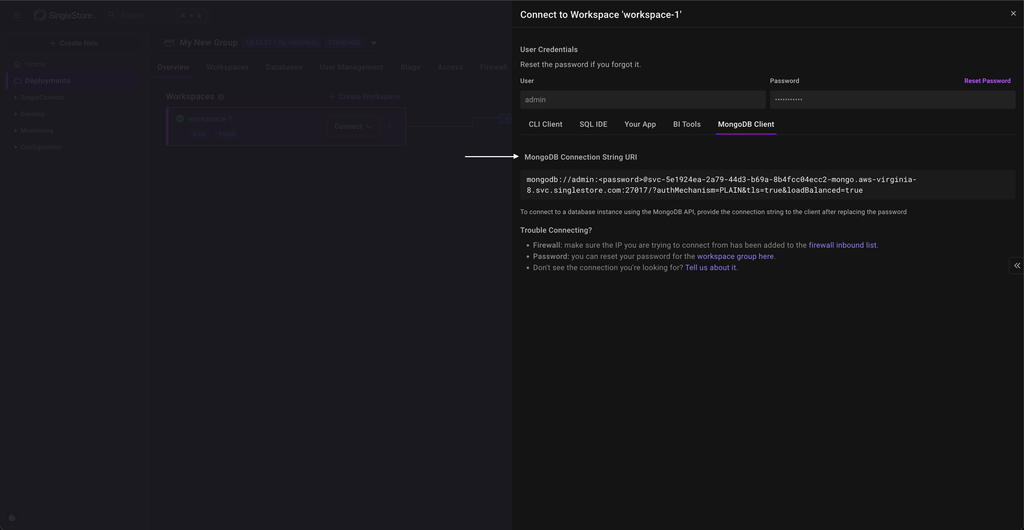Click the Create New button

point(74,43)
